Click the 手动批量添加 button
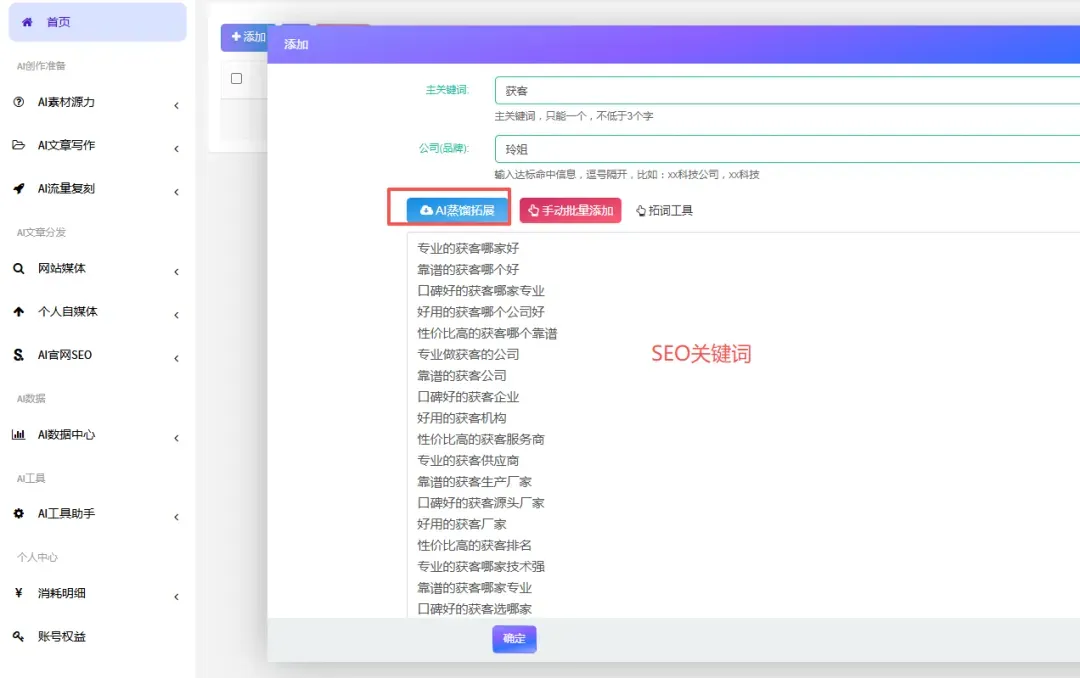The height and width of the screenshot is (678, 1080). (569, 211)
